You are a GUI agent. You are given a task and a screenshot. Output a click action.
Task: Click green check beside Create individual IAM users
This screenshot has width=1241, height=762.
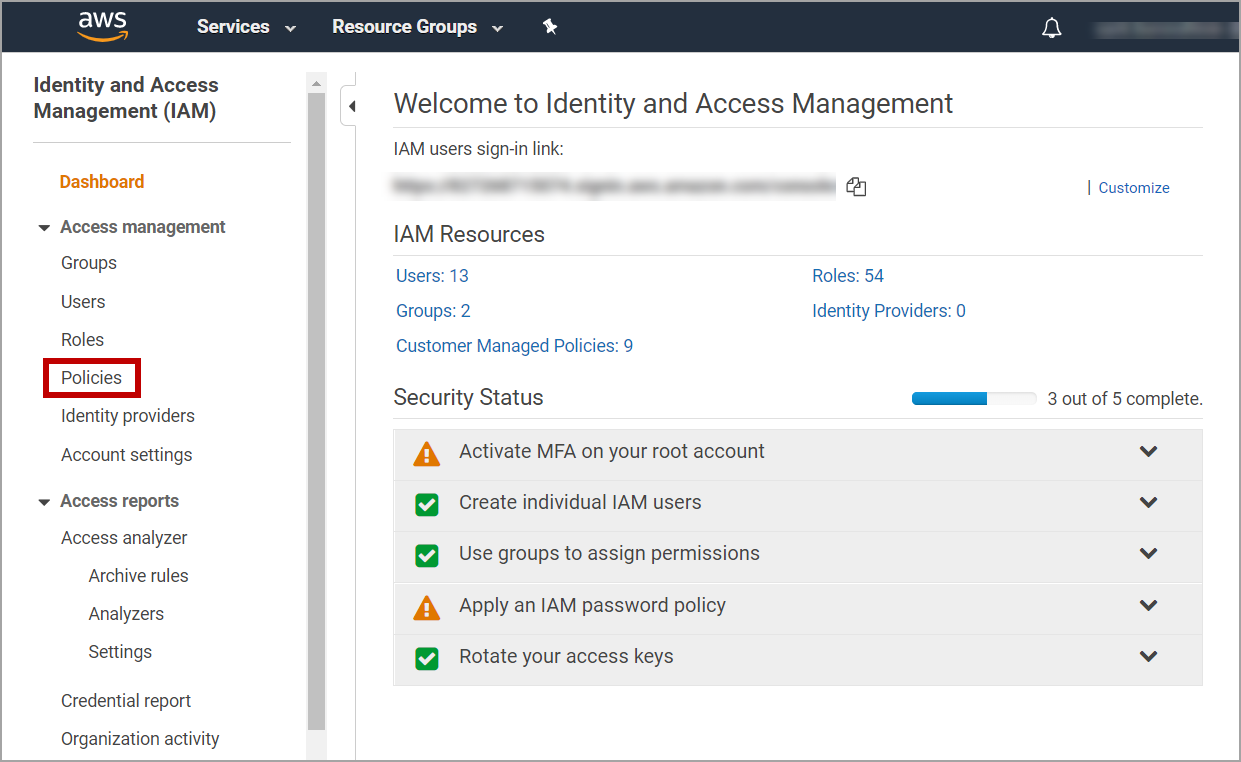(x=427, y=504)
